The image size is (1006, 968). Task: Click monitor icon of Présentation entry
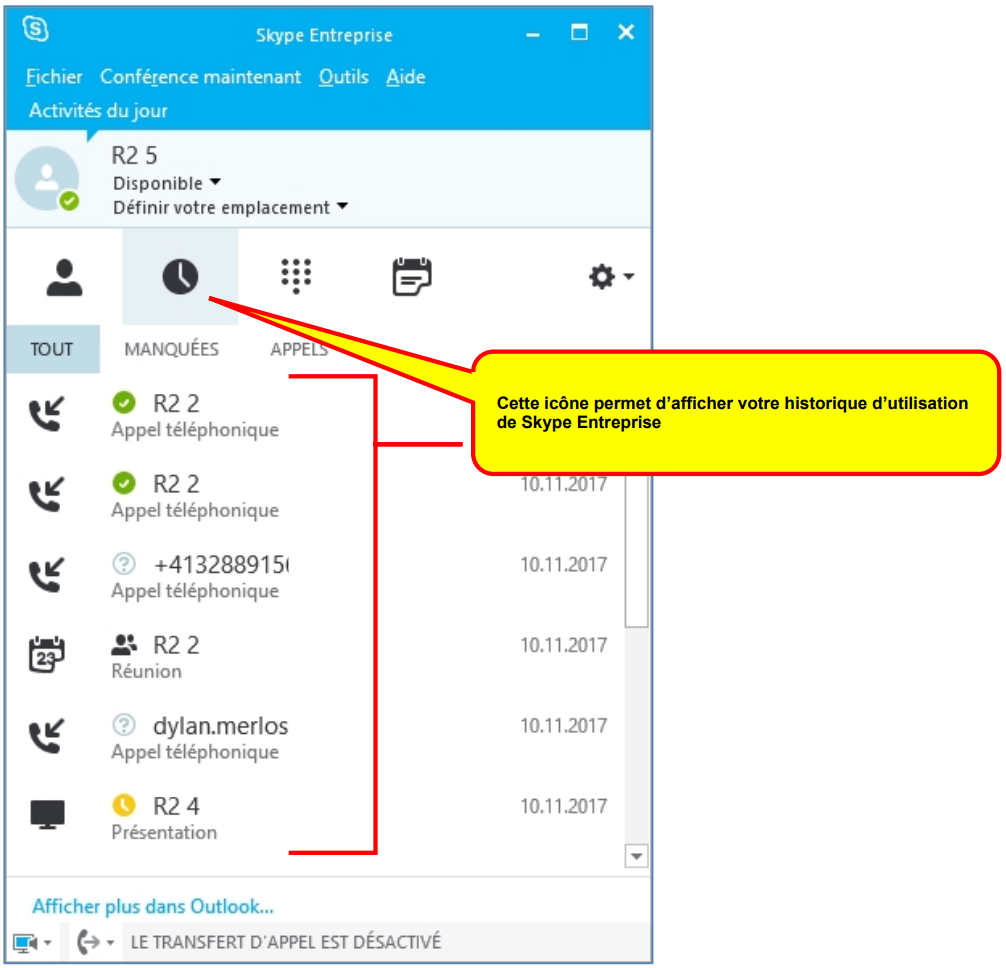pyautogui.click(x=47, y=815)
